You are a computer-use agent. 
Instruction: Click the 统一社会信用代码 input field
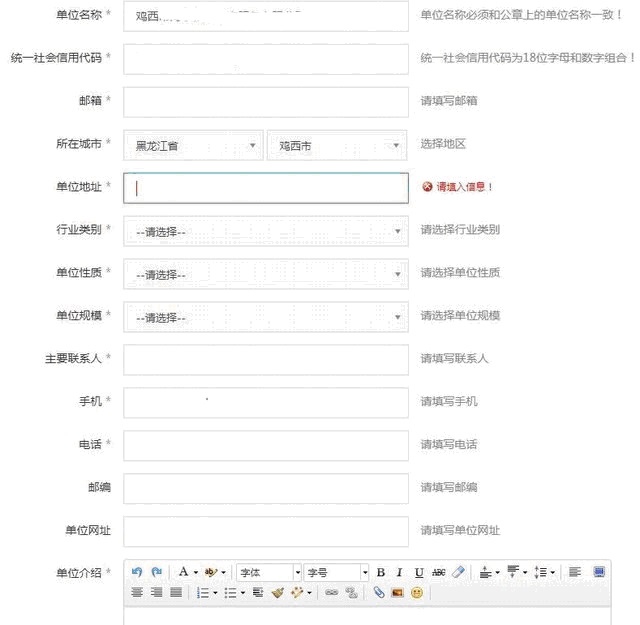click(265, 59)
